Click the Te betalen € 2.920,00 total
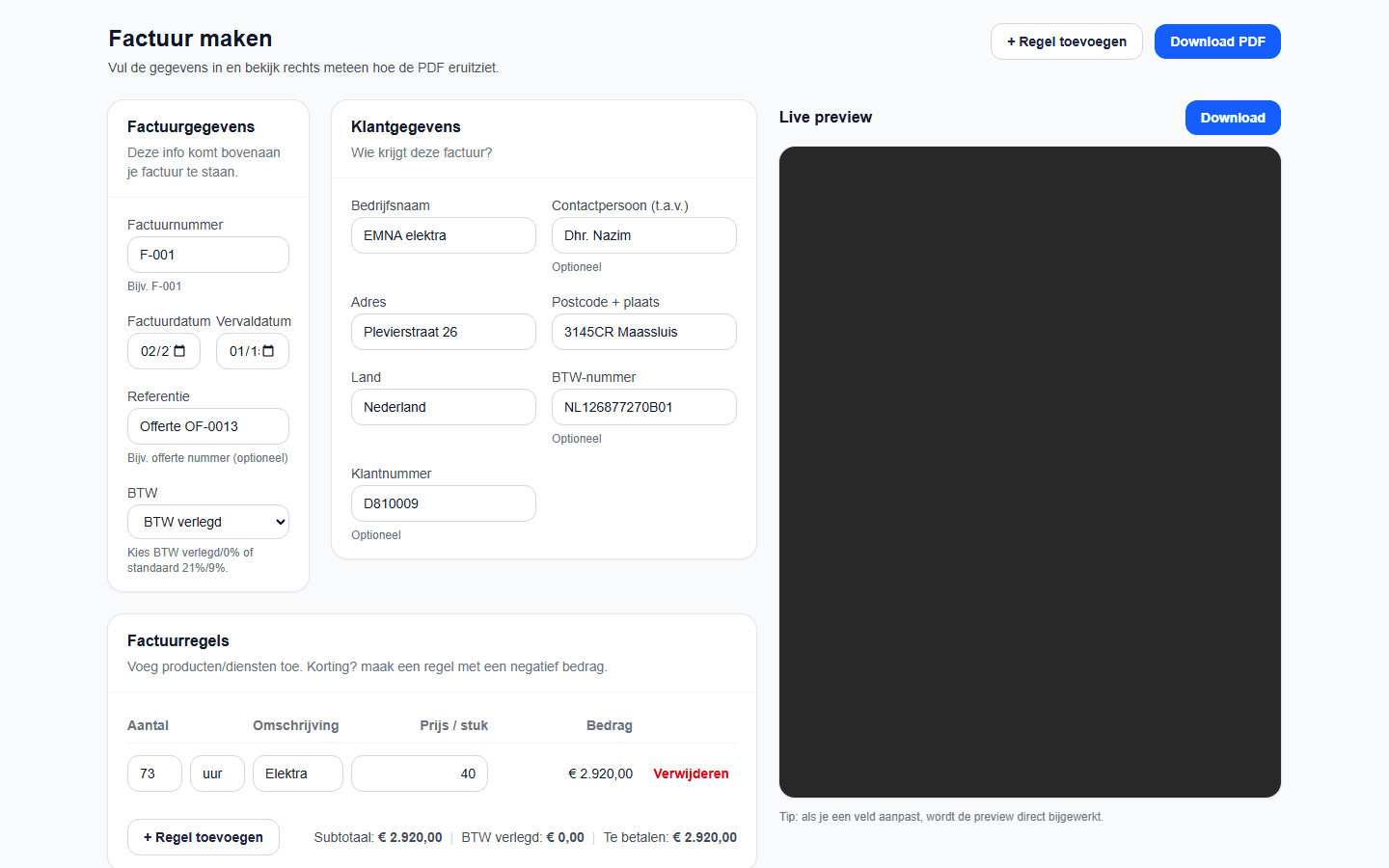This screenshot has height=868, width=1389. tap(670, 837)
